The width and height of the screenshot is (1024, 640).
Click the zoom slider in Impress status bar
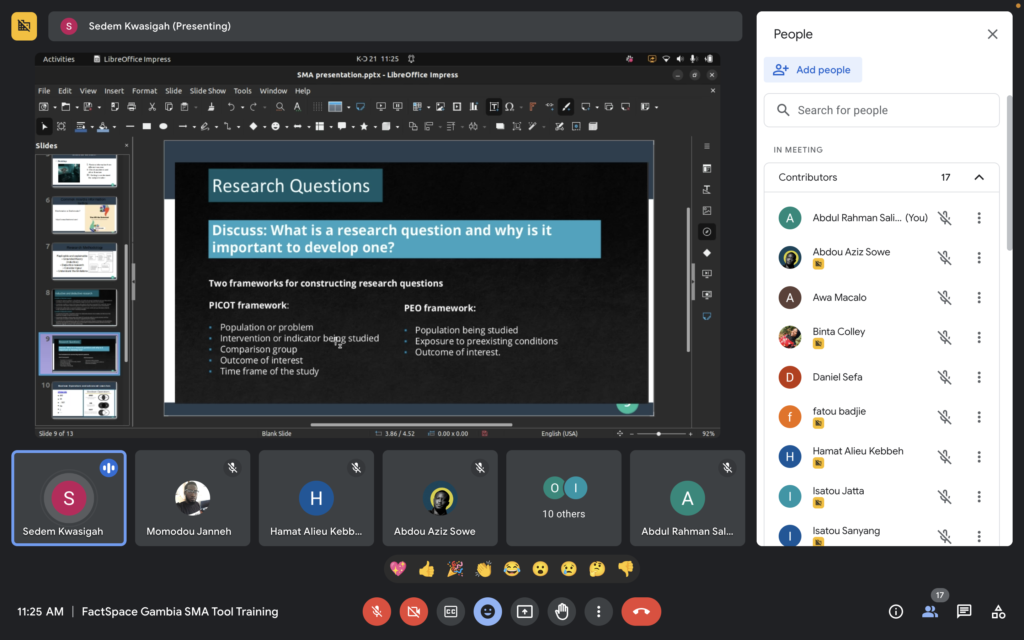coord(661,434)
